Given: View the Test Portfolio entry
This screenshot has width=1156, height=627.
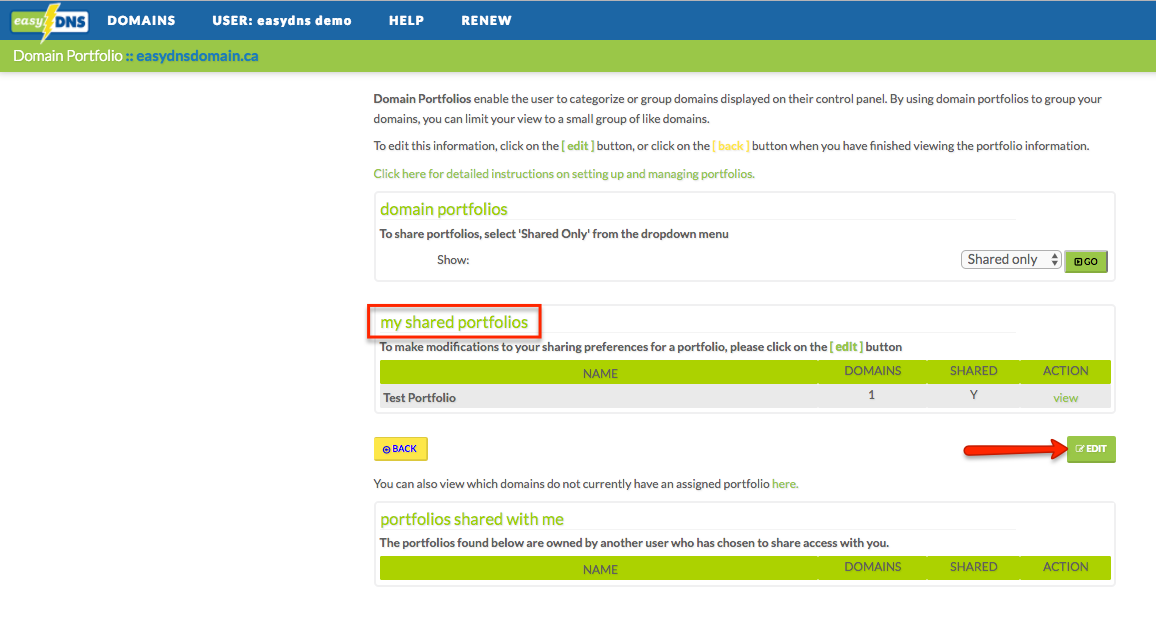Looking at the screenshot, I should pos(1065,398).
